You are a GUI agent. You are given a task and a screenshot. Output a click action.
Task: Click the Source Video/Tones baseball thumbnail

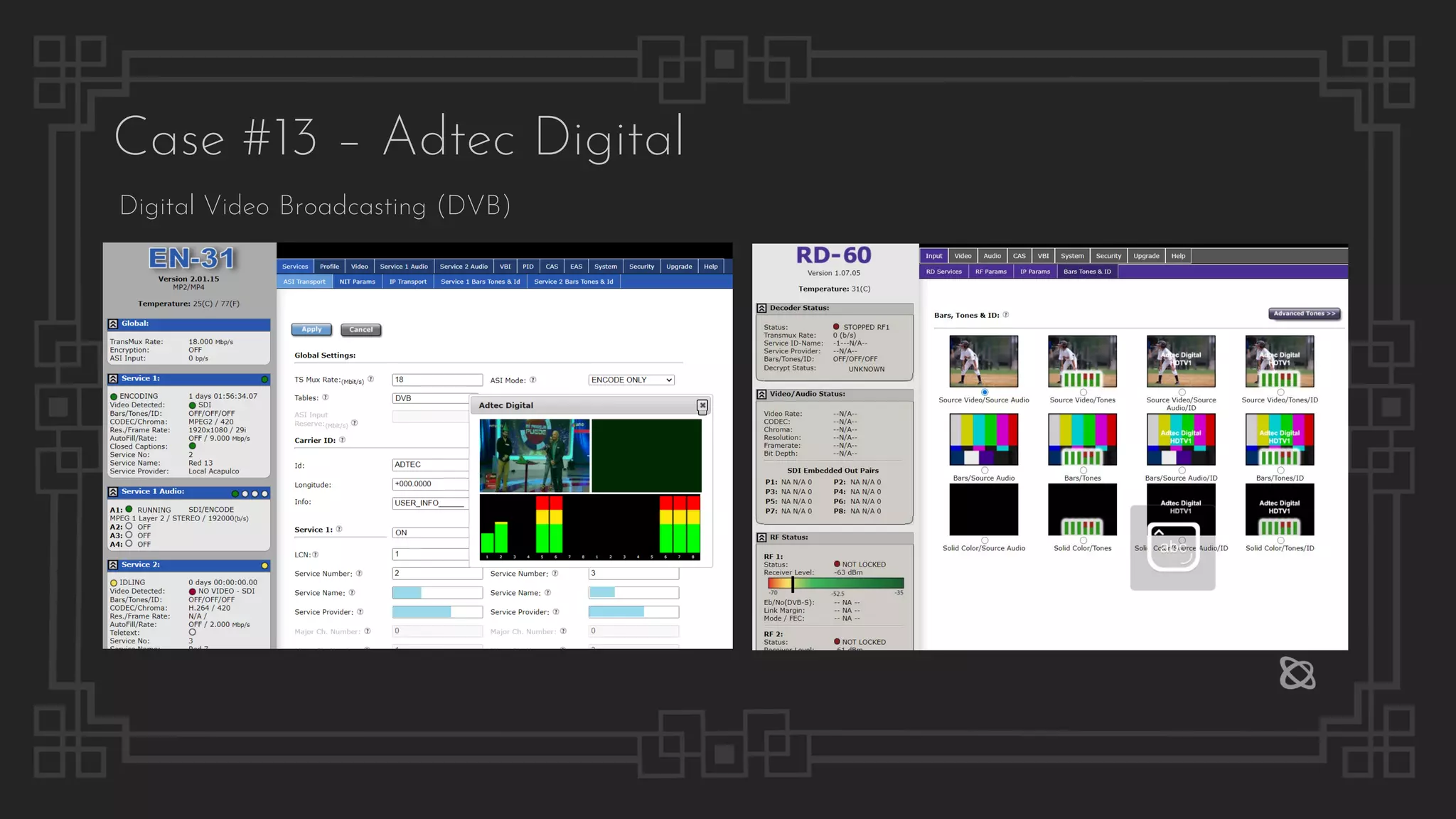click(1082, 361)
